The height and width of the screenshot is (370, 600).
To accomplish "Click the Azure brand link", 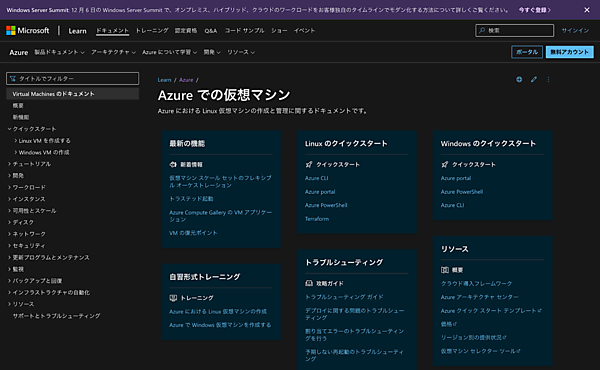I will (18, 52).
